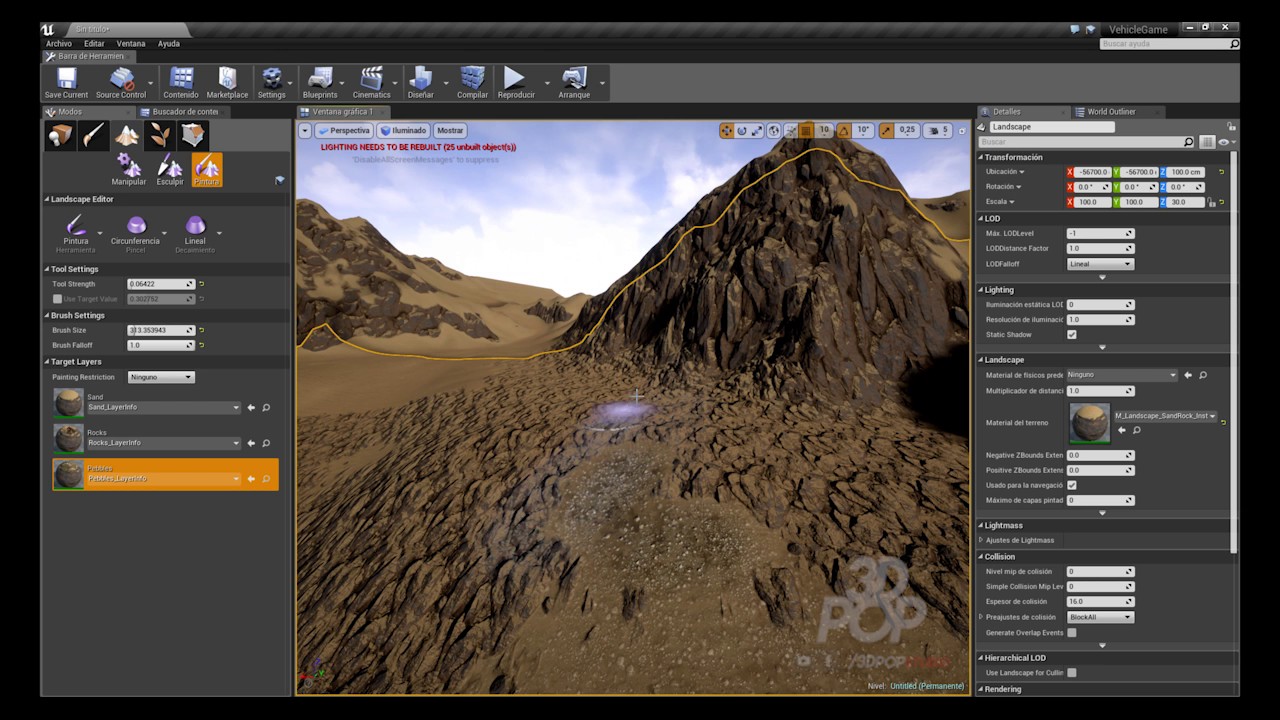The width and height of the screenshot is (1280, 720).
Task: Click the Perspectiva viewport button
Action: tap(344, 130)
